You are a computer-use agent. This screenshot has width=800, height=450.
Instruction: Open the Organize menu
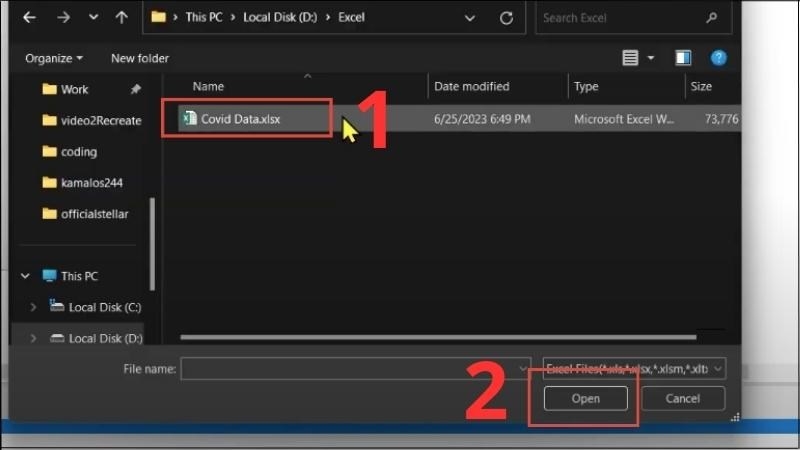click(x=54, y=58)
